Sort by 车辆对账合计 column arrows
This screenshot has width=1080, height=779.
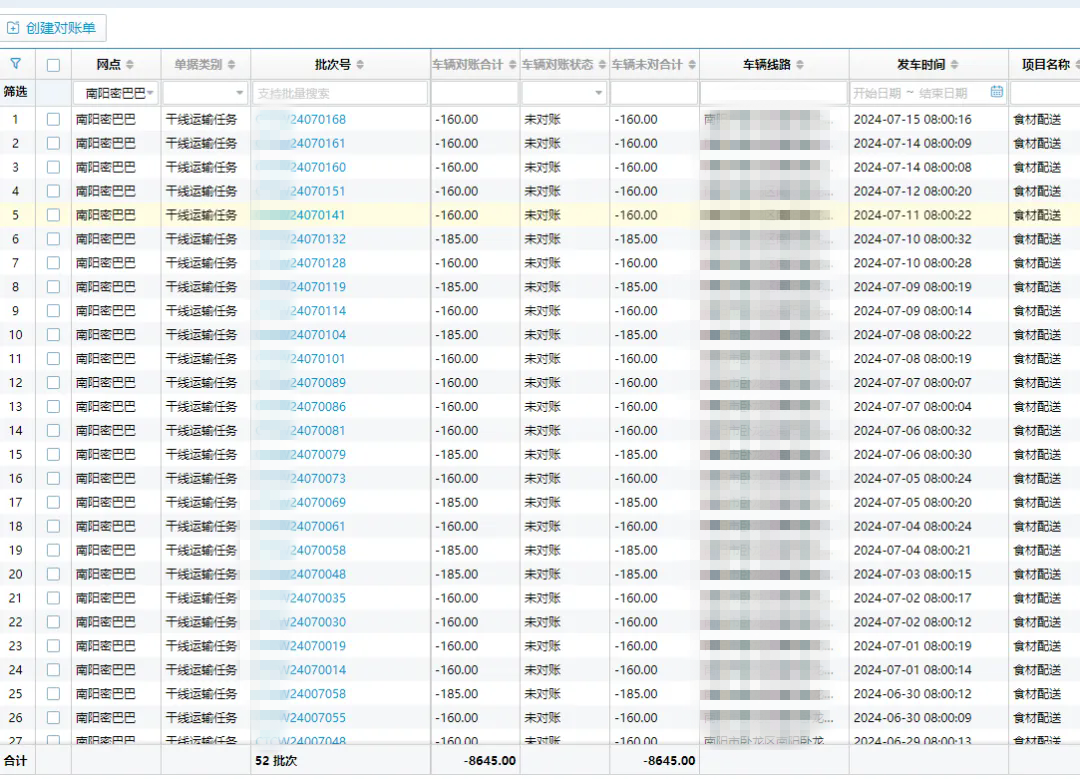coord(512,65)
